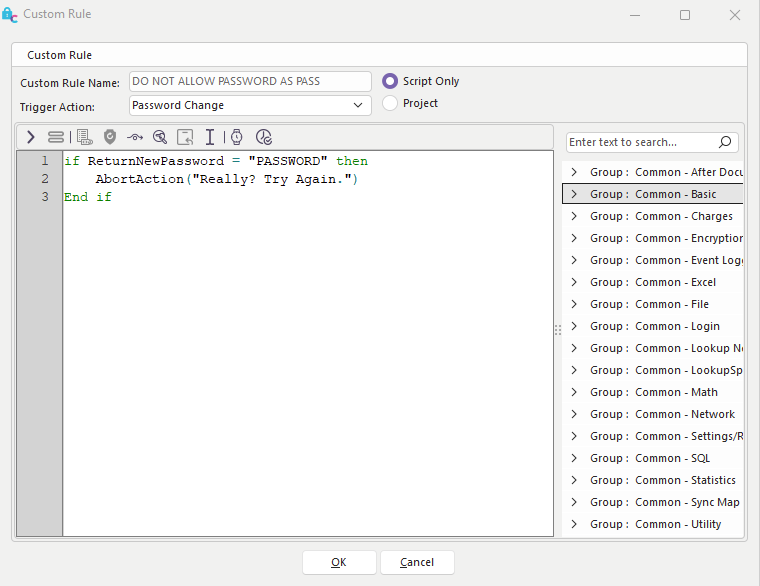Click the watch icon in the script toolbar
Screen dimensions: 760x586
[237, 137]
